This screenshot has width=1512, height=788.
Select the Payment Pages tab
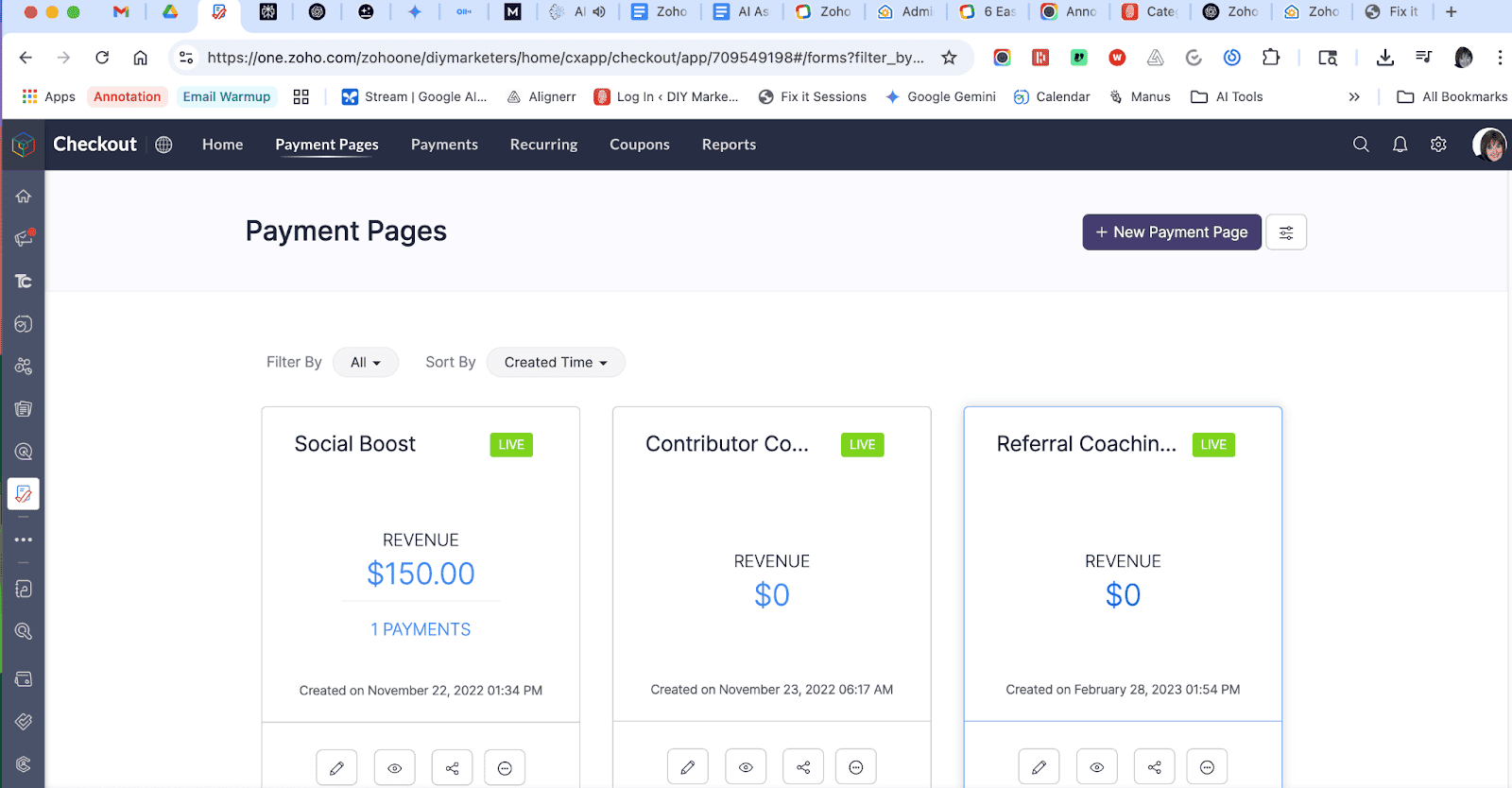click(327, 145)
